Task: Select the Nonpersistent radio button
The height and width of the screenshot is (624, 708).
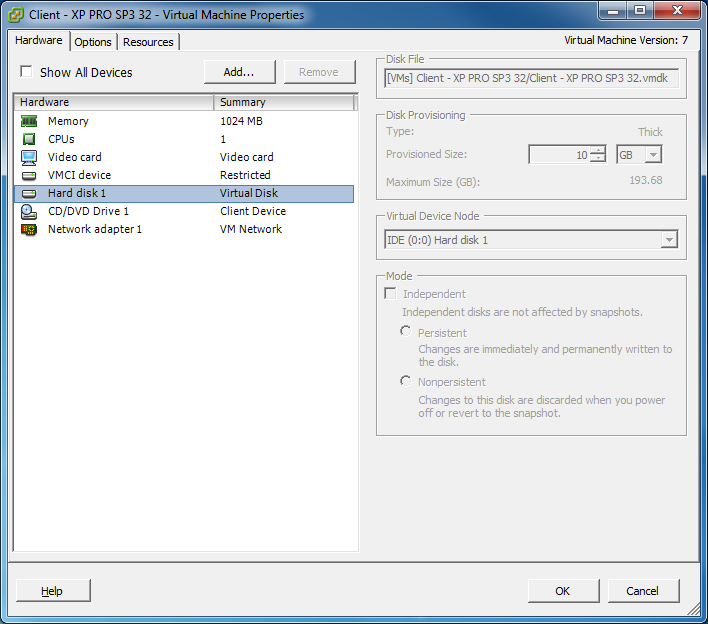Action: (405, 381)
